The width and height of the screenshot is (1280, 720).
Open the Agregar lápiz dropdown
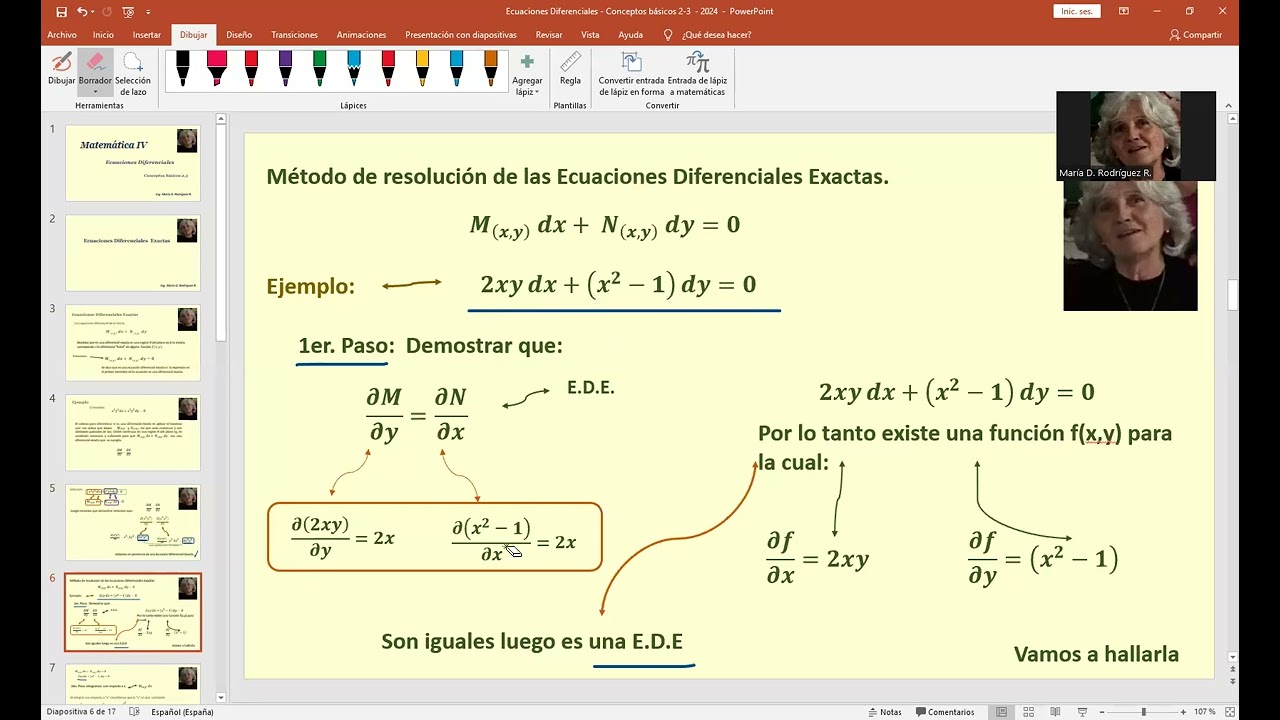pyautogui.click(x=527, y=73)
